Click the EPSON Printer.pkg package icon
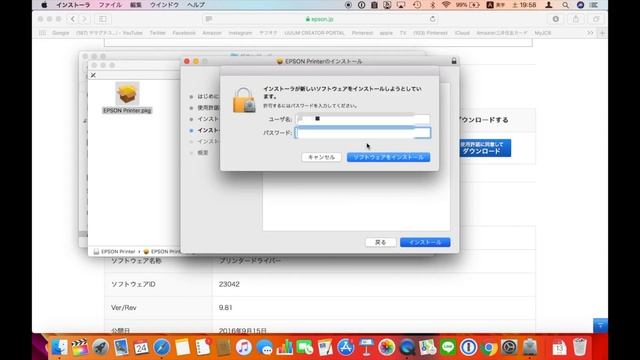Screen dimensions: 640x360 (127, 93)
